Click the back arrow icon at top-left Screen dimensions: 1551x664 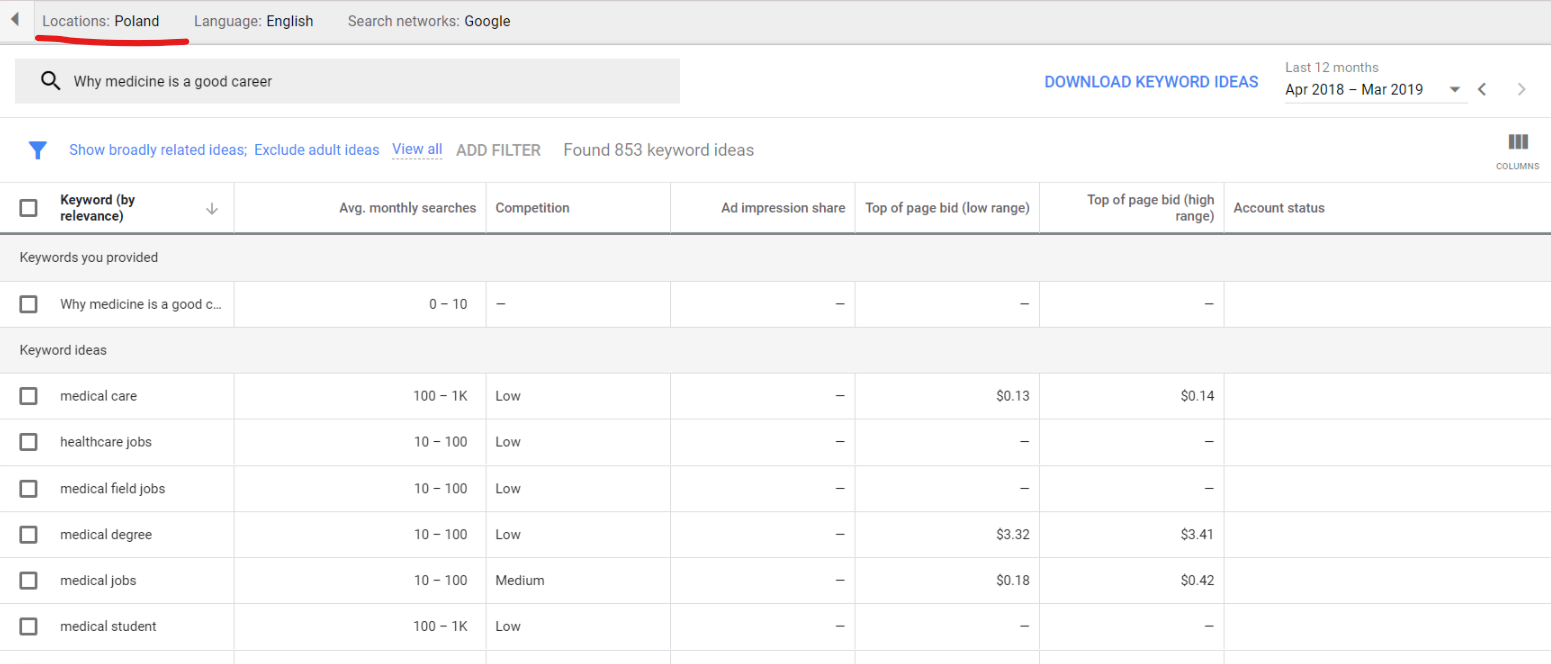point(15,20)
